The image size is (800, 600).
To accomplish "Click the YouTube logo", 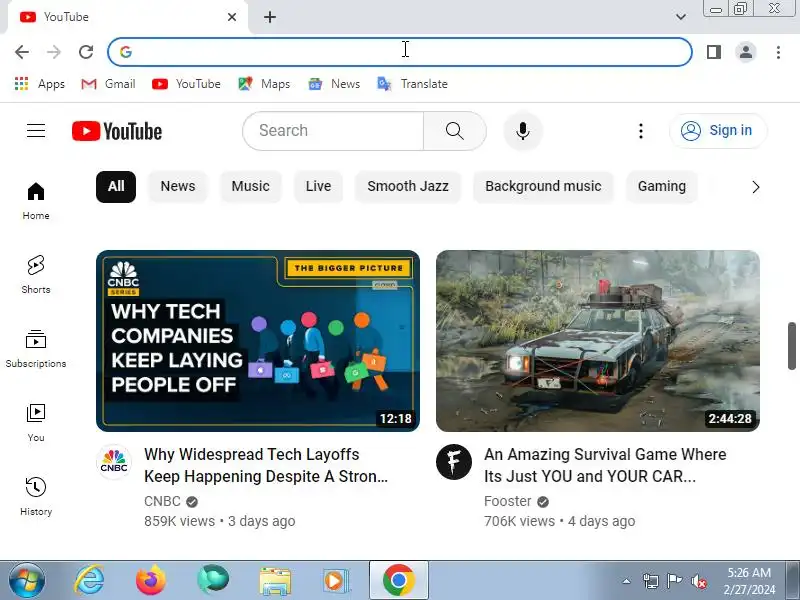I will [117, 131].
